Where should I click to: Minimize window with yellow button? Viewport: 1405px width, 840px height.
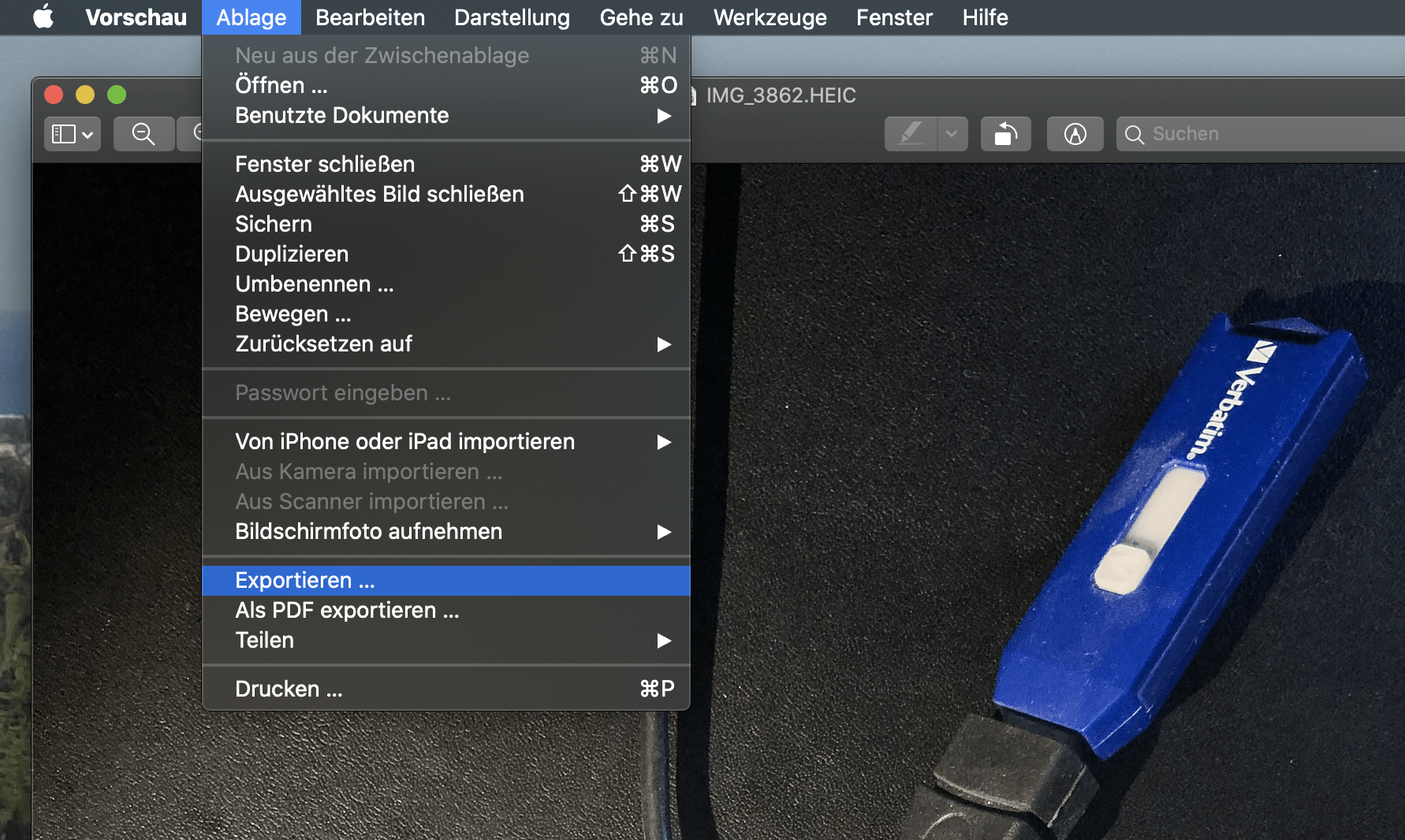point(85,95)
